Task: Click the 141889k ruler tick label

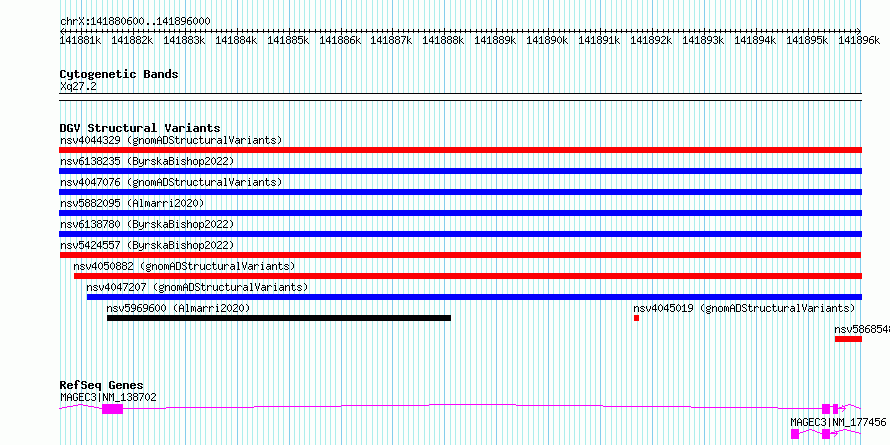Action: pyautogui.click(x=496, y=40)
